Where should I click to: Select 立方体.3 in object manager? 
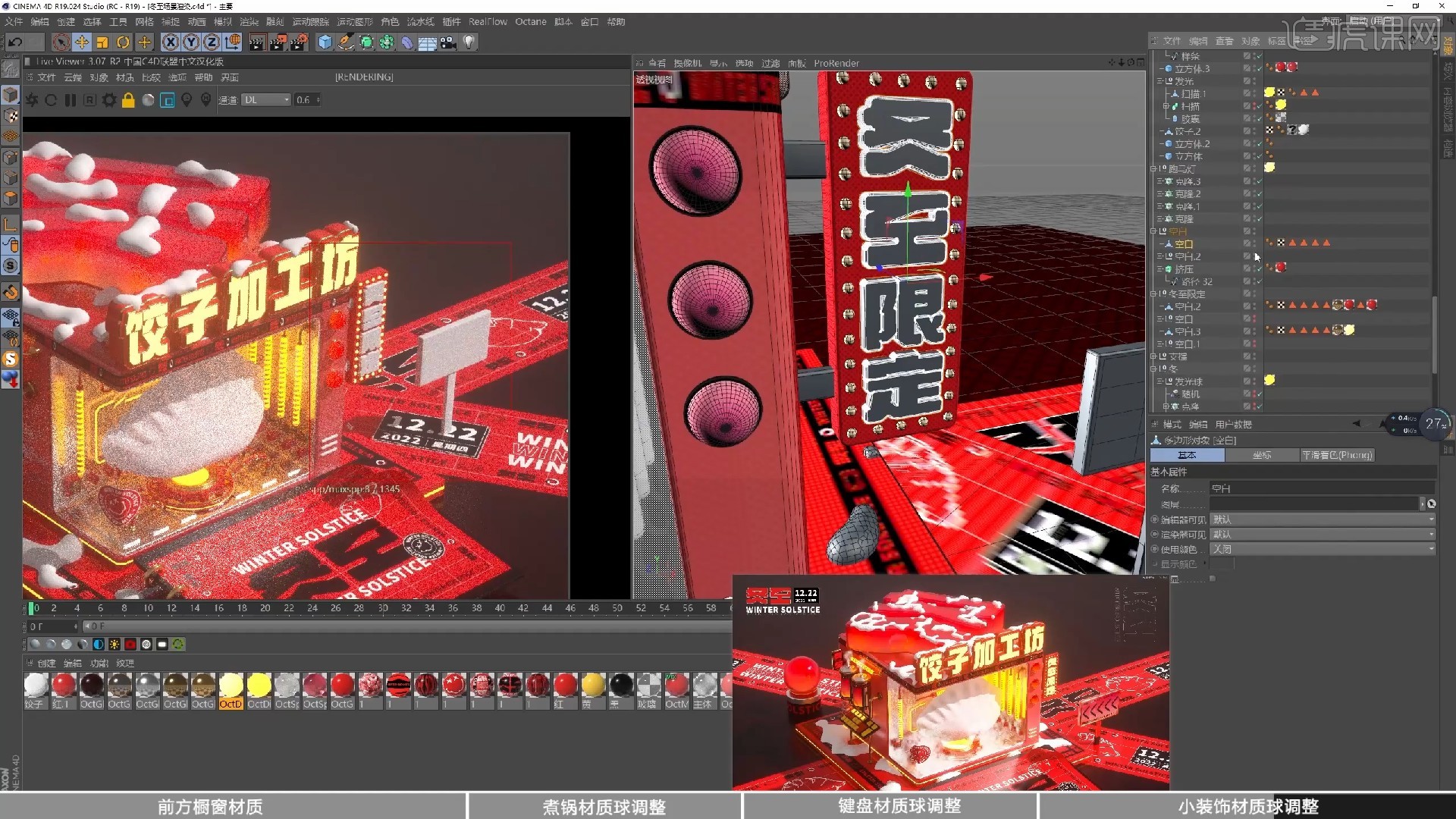[1192, 69]
